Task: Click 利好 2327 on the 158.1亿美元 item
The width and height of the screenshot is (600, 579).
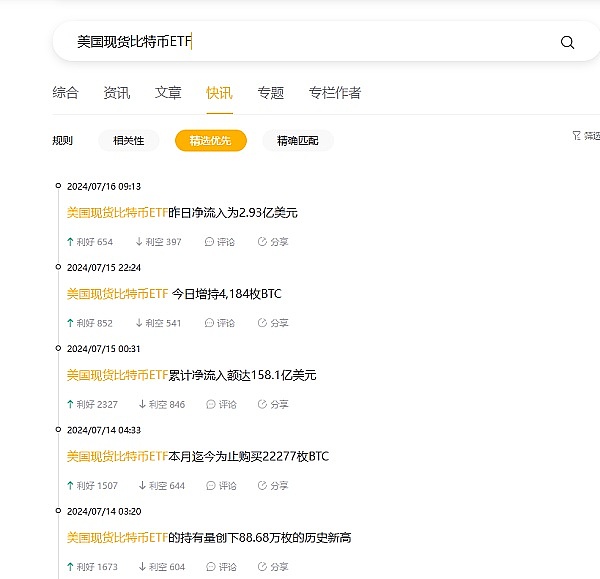Action: click(92, 404)
